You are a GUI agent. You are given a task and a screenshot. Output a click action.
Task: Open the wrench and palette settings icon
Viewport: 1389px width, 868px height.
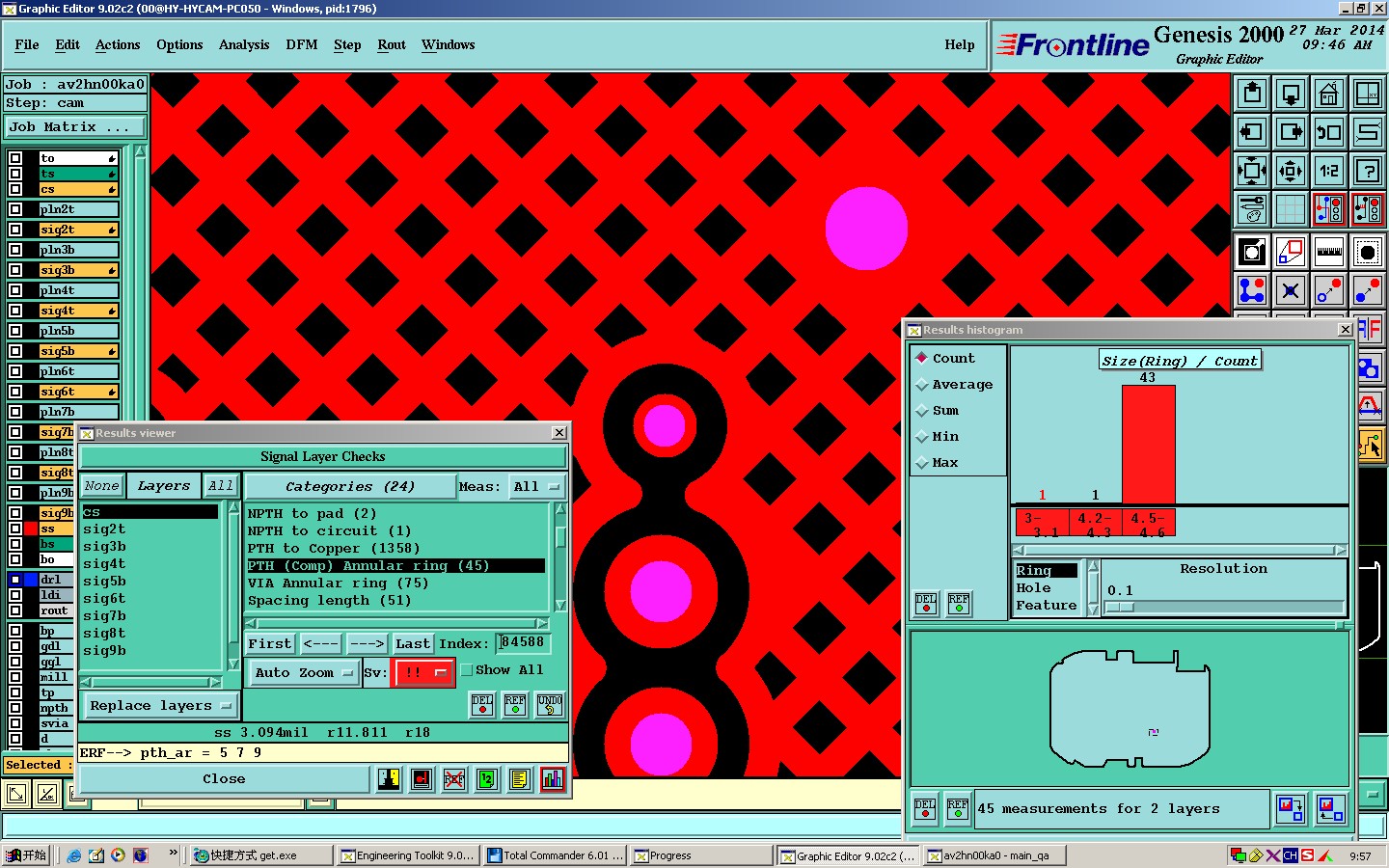point(1252,209)
